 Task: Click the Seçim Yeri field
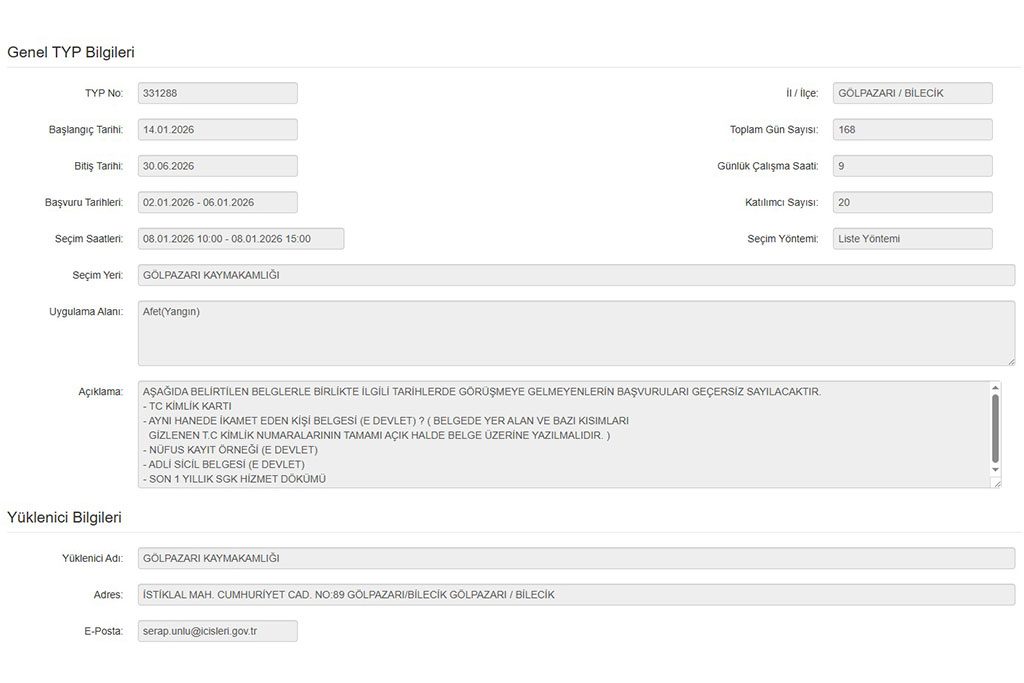pos(575,275)
